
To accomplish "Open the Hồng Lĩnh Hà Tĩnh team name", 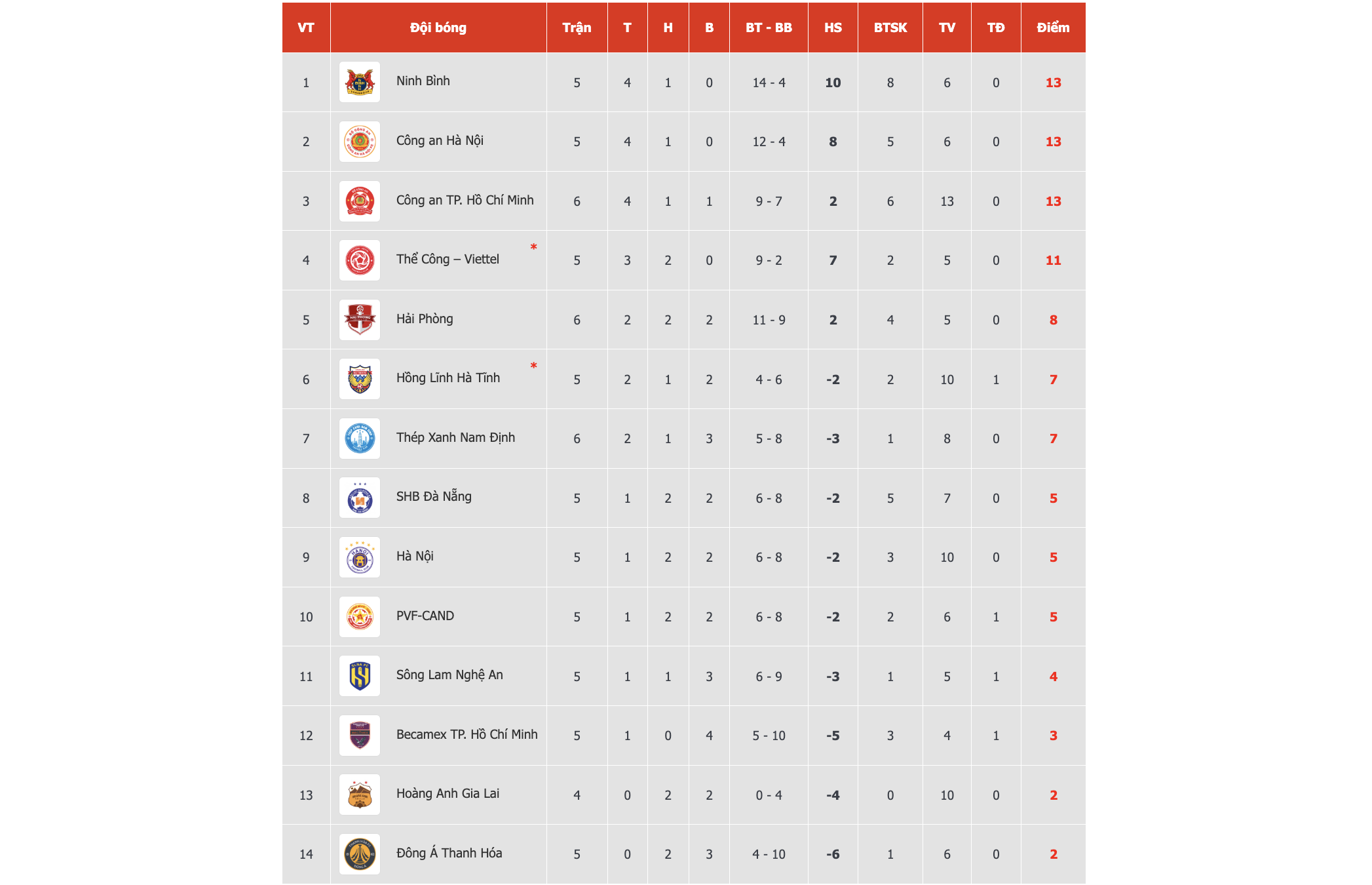I will 448,378.
